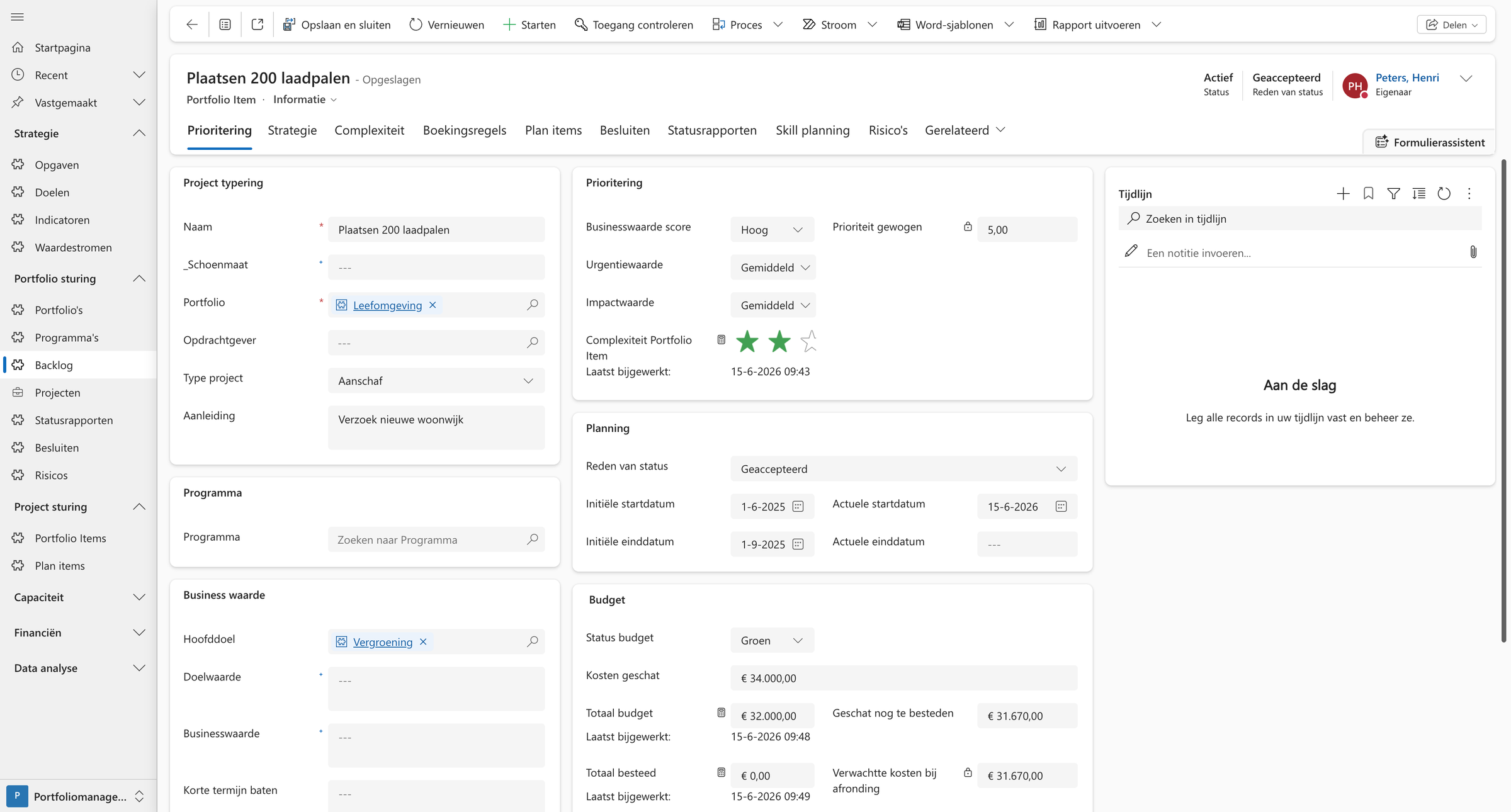The image size is (1511, 812).
Task: Open calendar for Initiële startdatum
Action: 798,506
